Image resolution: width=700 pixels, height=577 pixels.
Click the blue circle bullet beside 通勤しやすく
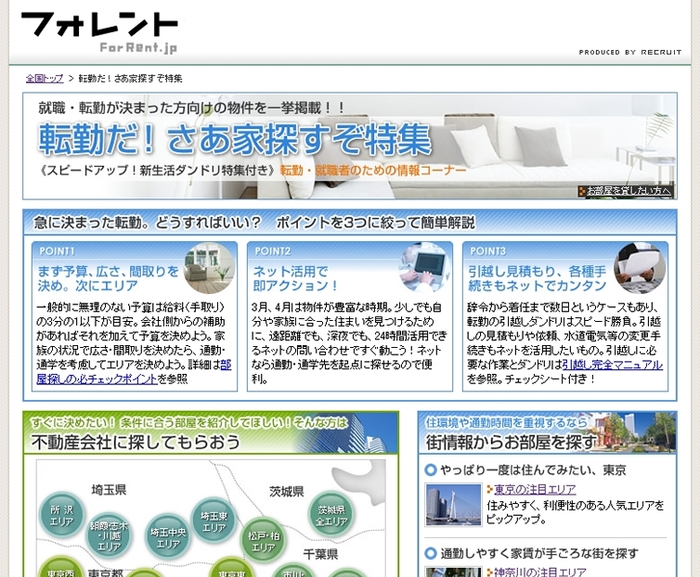(430, 554)
